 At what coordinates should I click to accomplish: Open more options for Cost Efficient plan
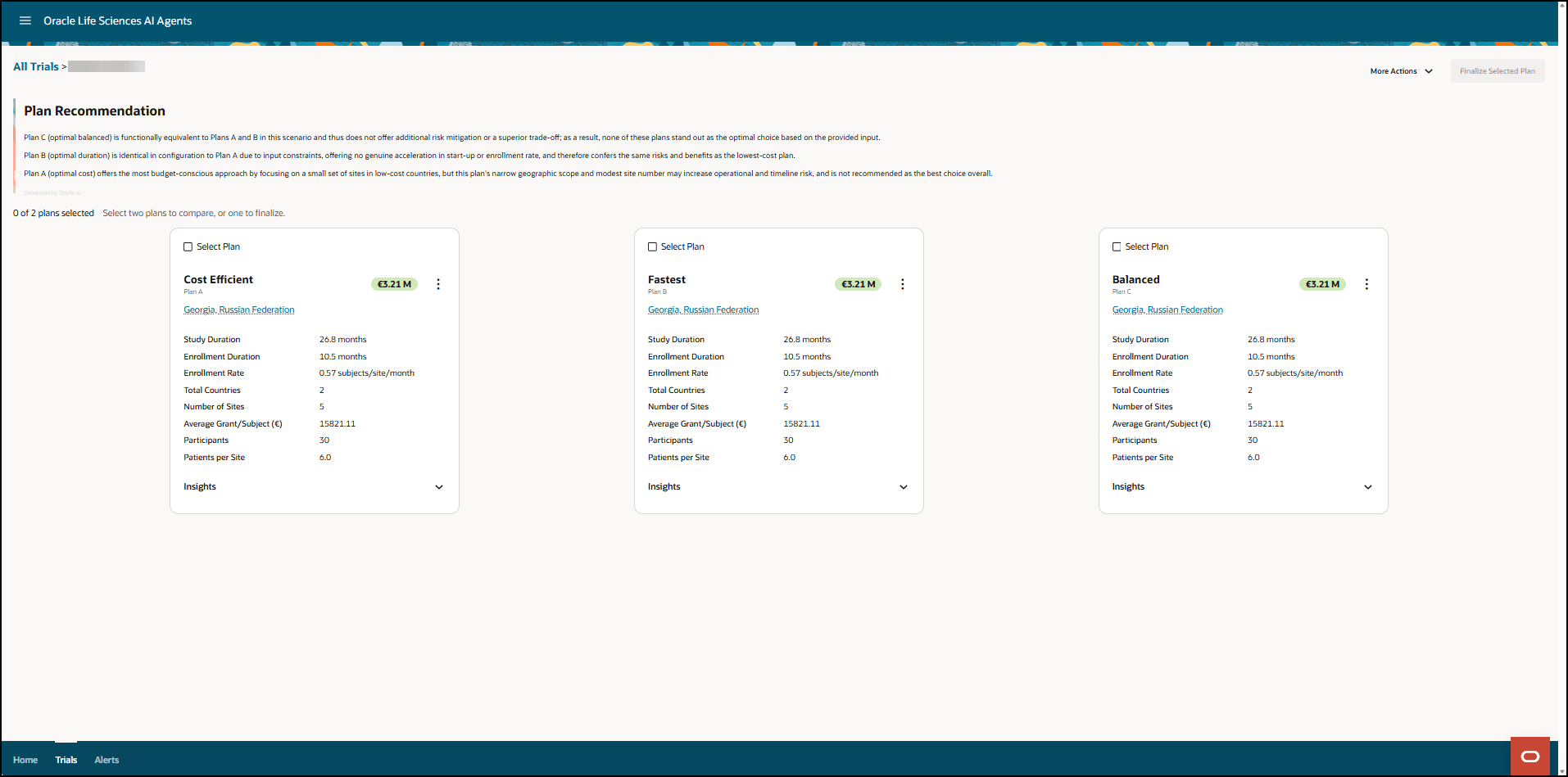click(438, 284)
